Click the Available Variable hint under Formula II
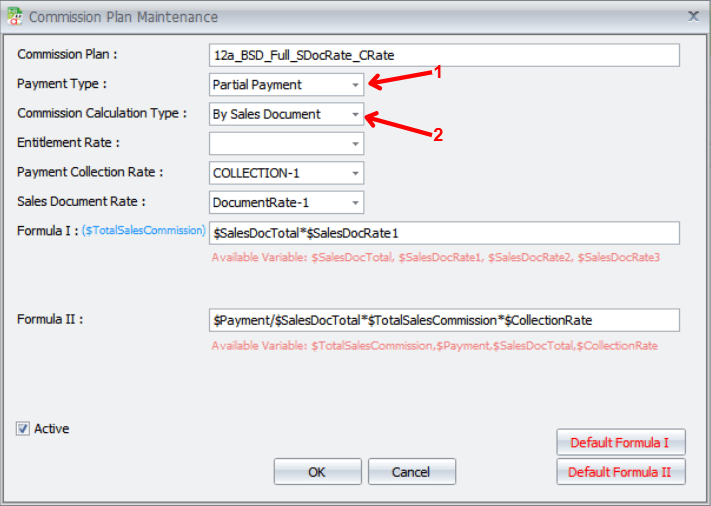 click(434, 346)
